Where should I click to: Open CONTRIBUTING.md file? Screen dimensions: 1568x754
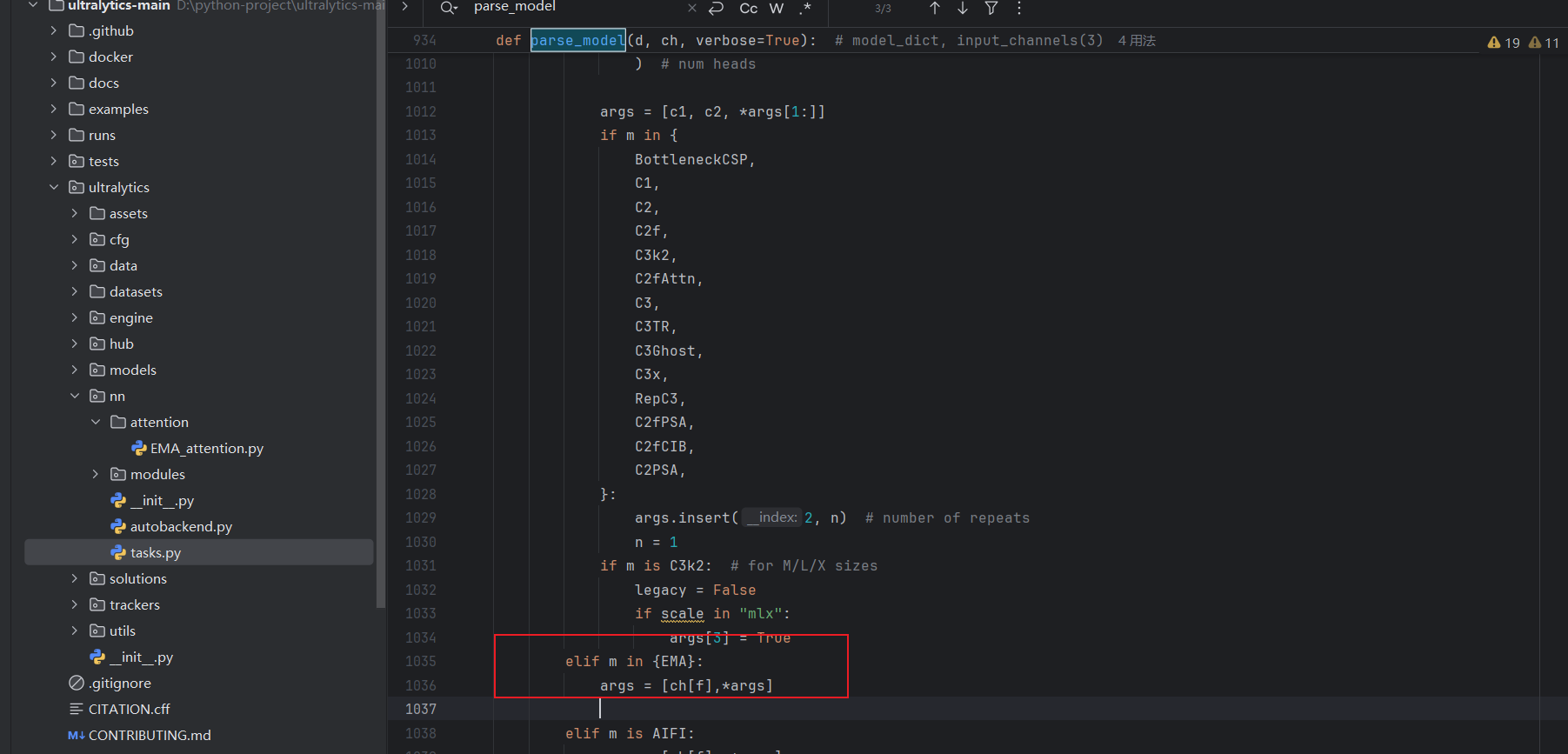pyautogui.click(x=150, y=735)
